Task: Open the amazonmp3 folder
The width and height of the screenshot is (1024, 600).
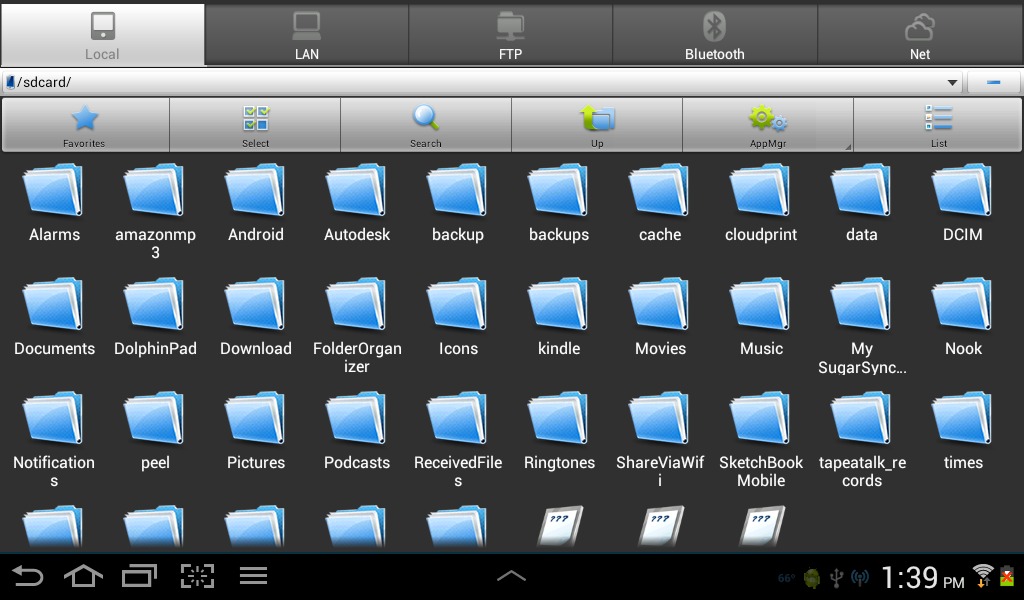Action: pyautogui.click(x=155, y=210)
